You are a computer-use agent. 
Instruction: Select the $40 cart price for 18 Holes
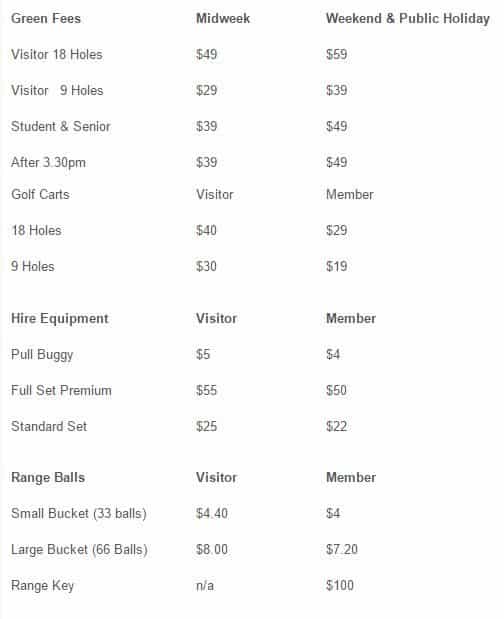206,230
